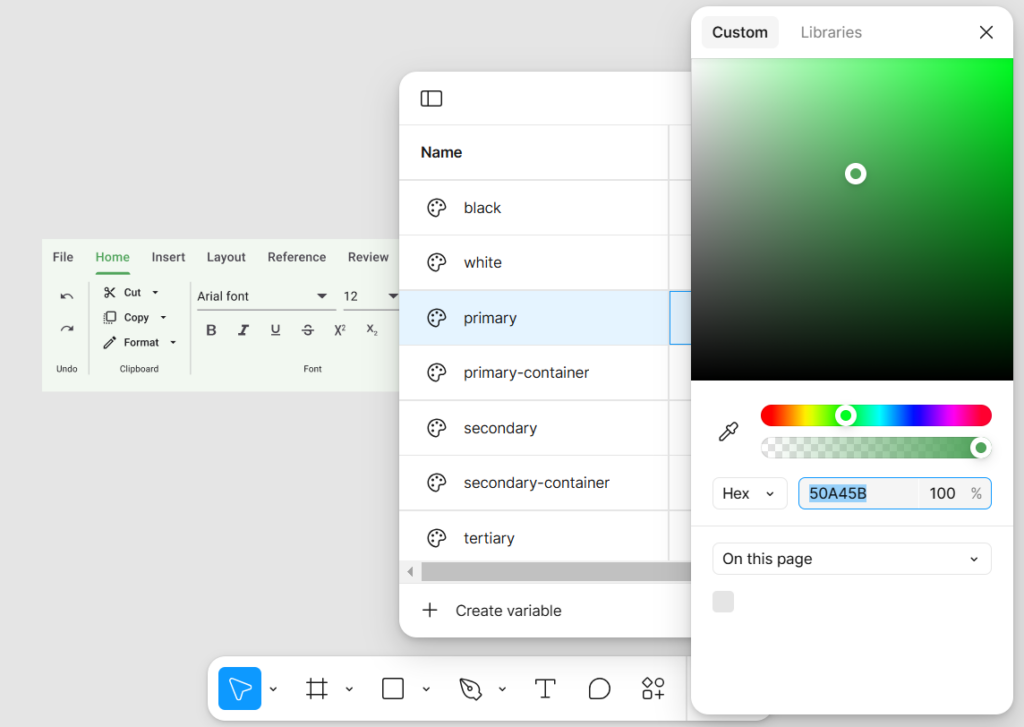
Task: Select the hex value input field
Action: click(857, 493)
